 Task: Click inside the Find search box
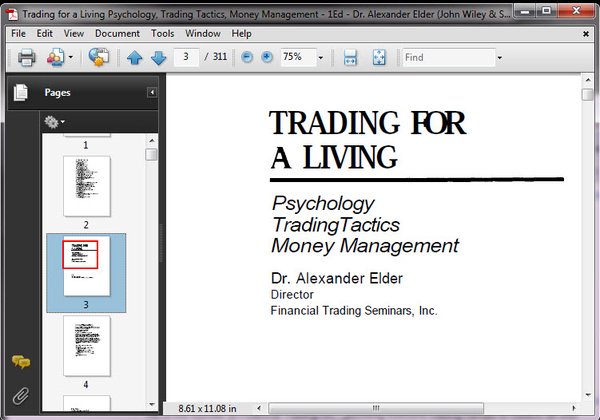click(x=449, y=57)
